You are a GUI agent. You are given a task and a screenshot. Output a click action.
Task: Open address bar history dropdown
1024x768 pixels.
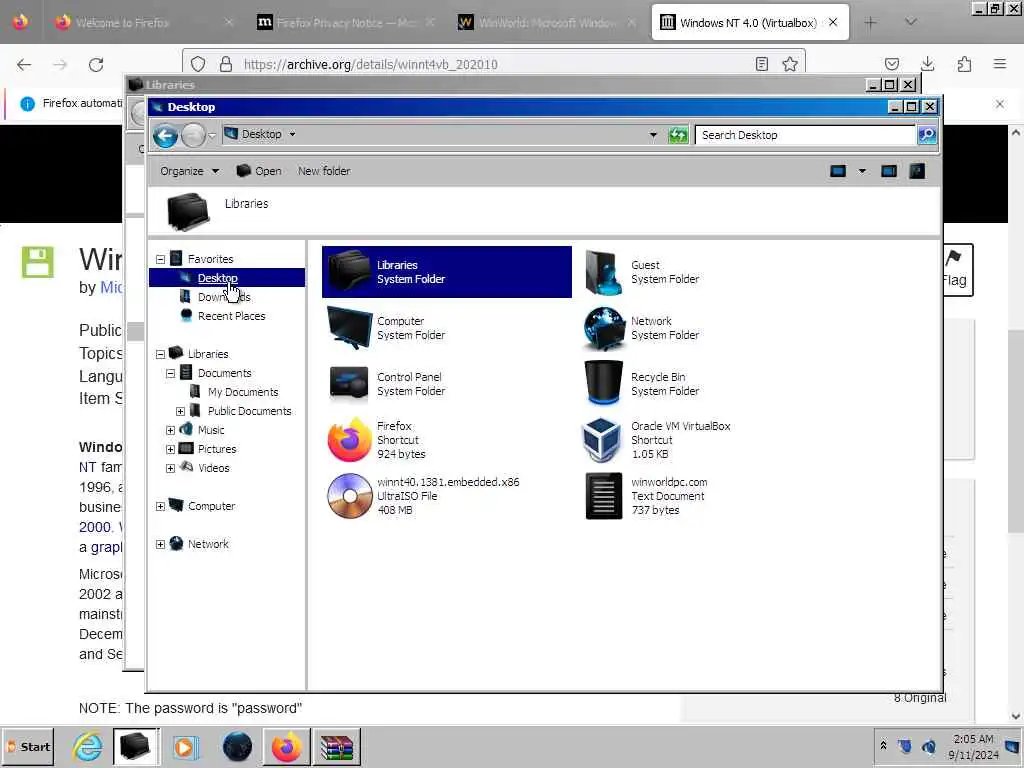point(653,135)
